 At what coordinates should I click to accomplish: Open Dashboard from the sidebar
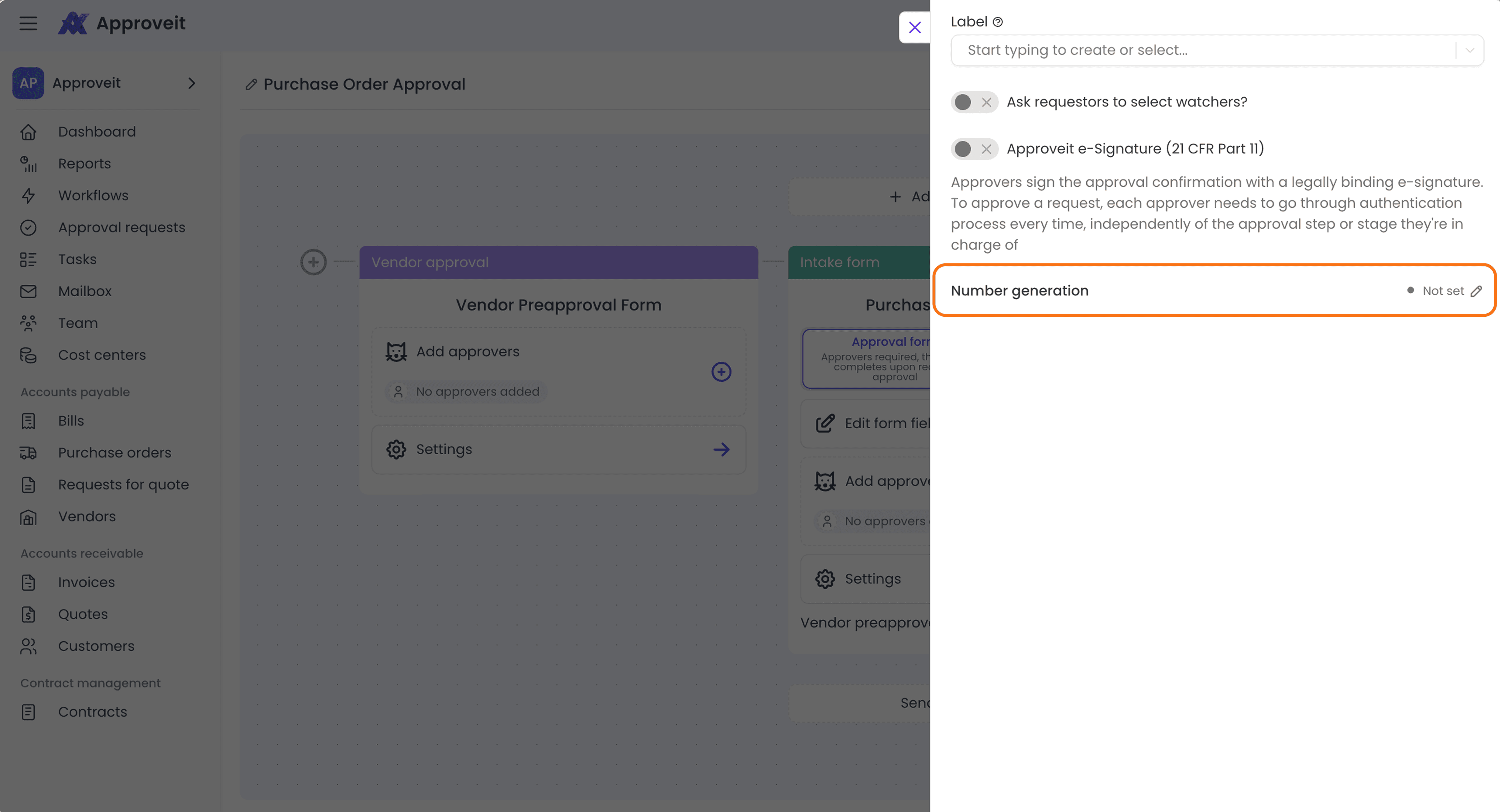coord(97,132)
